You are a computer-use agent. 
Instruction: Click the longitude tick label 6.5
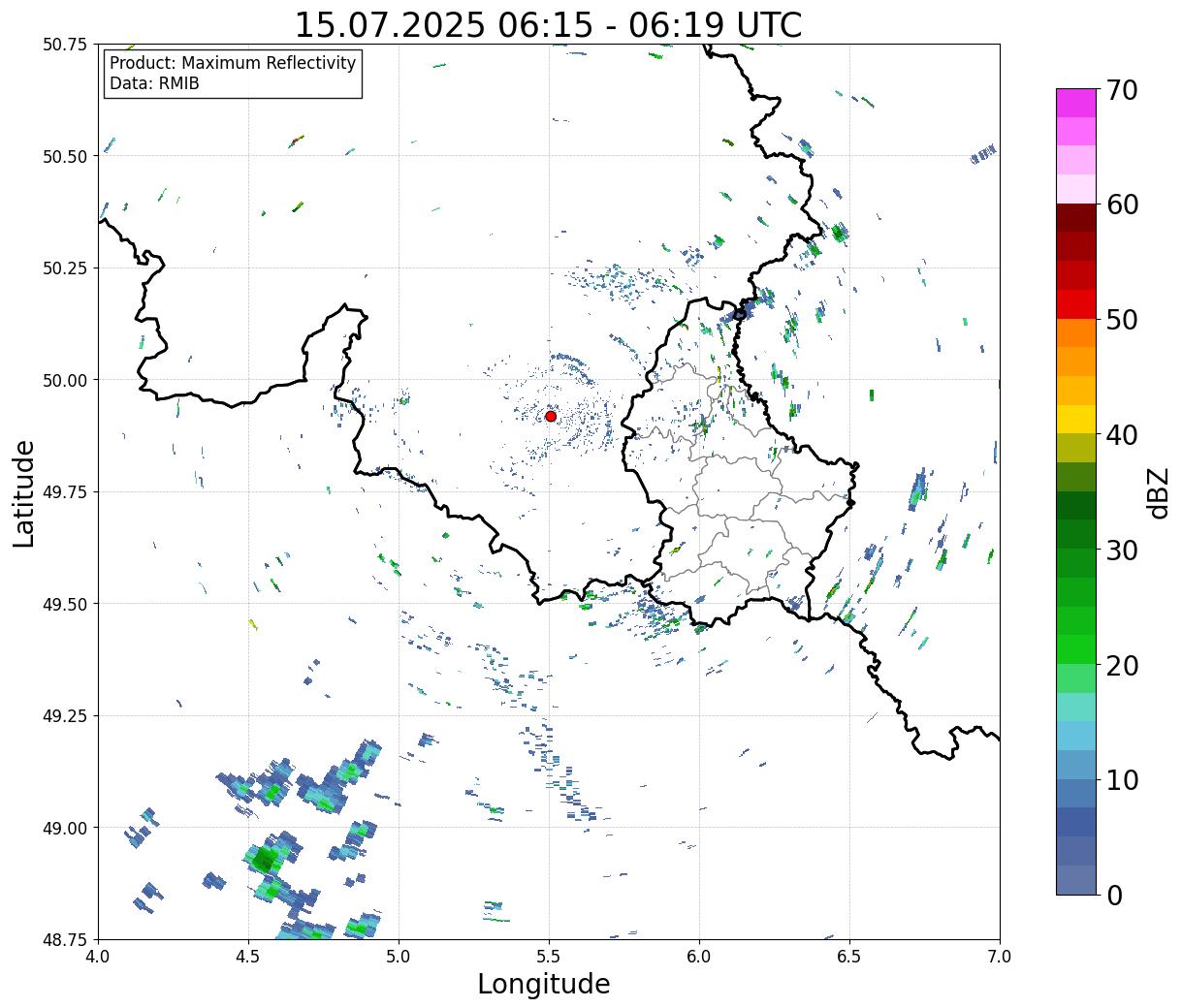(x=849, y=957)
